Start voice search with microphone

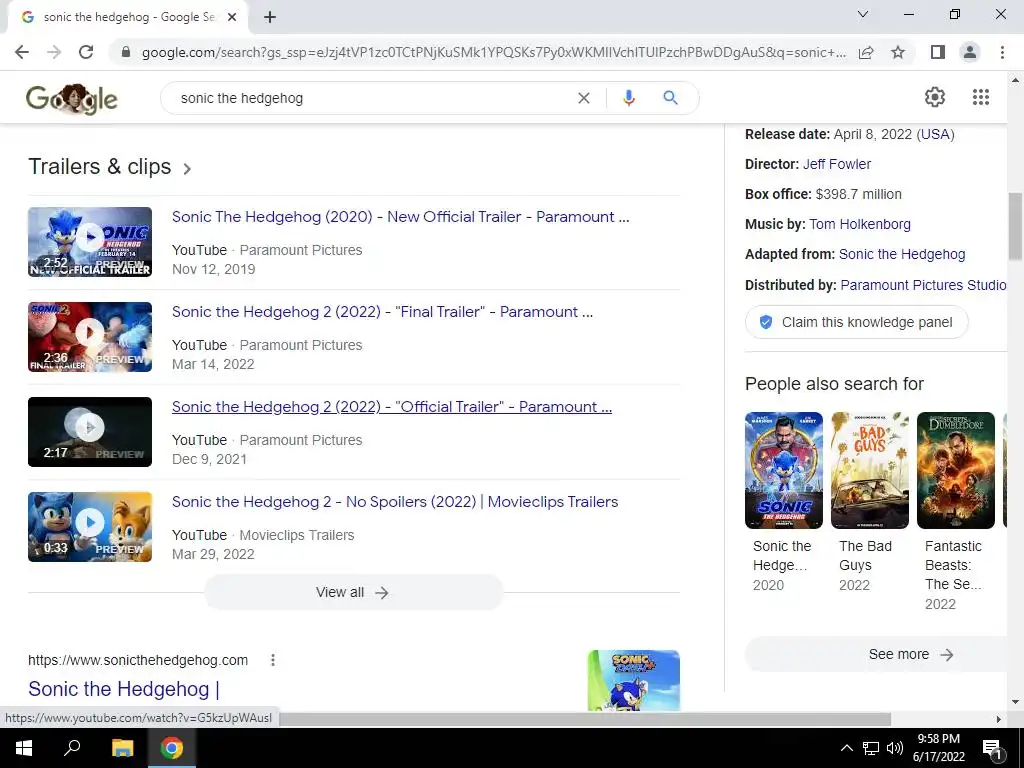pos(629,98)
